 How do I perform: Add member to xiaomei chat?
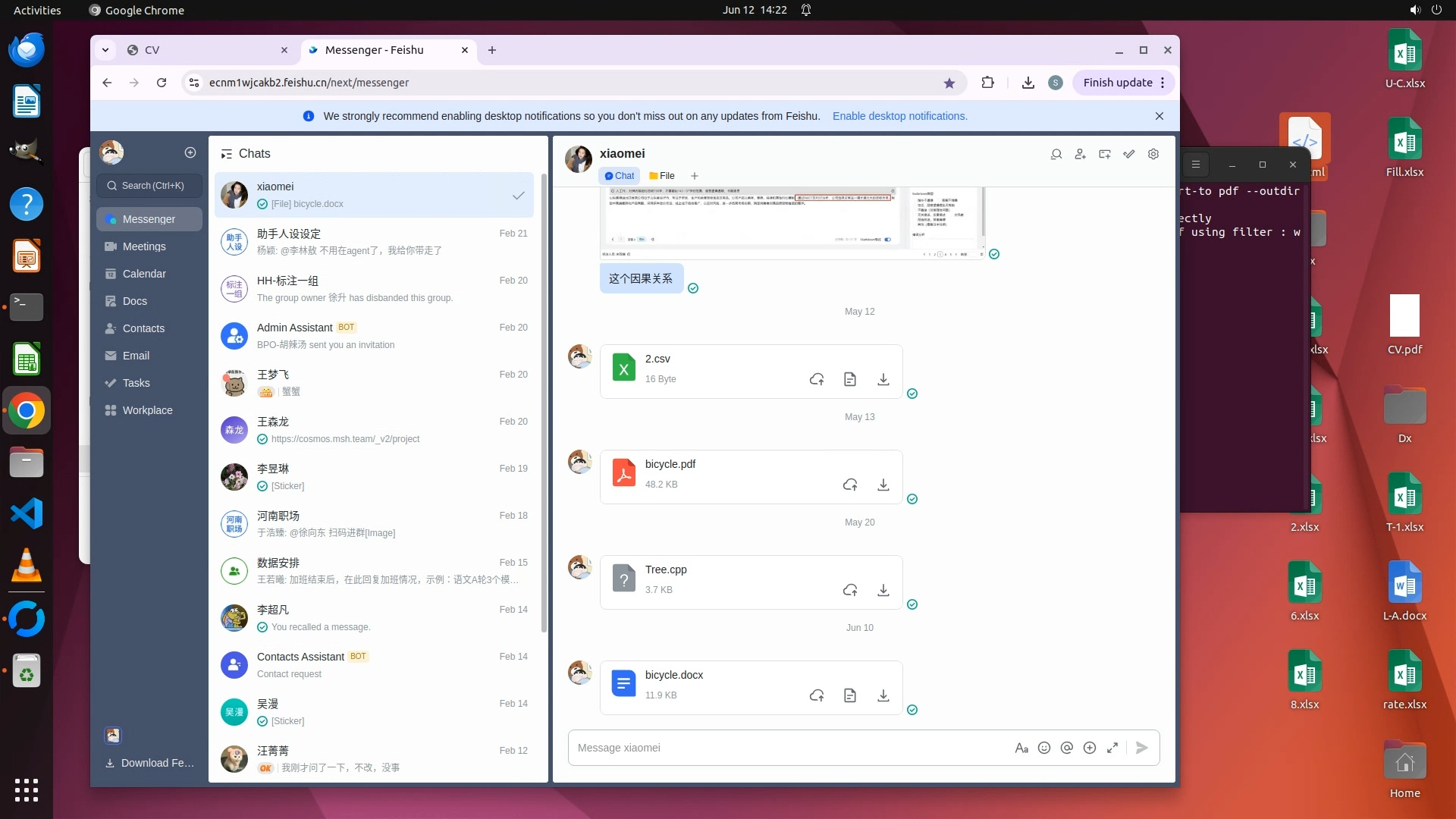pyautogui.click(x=1081, y=154)
